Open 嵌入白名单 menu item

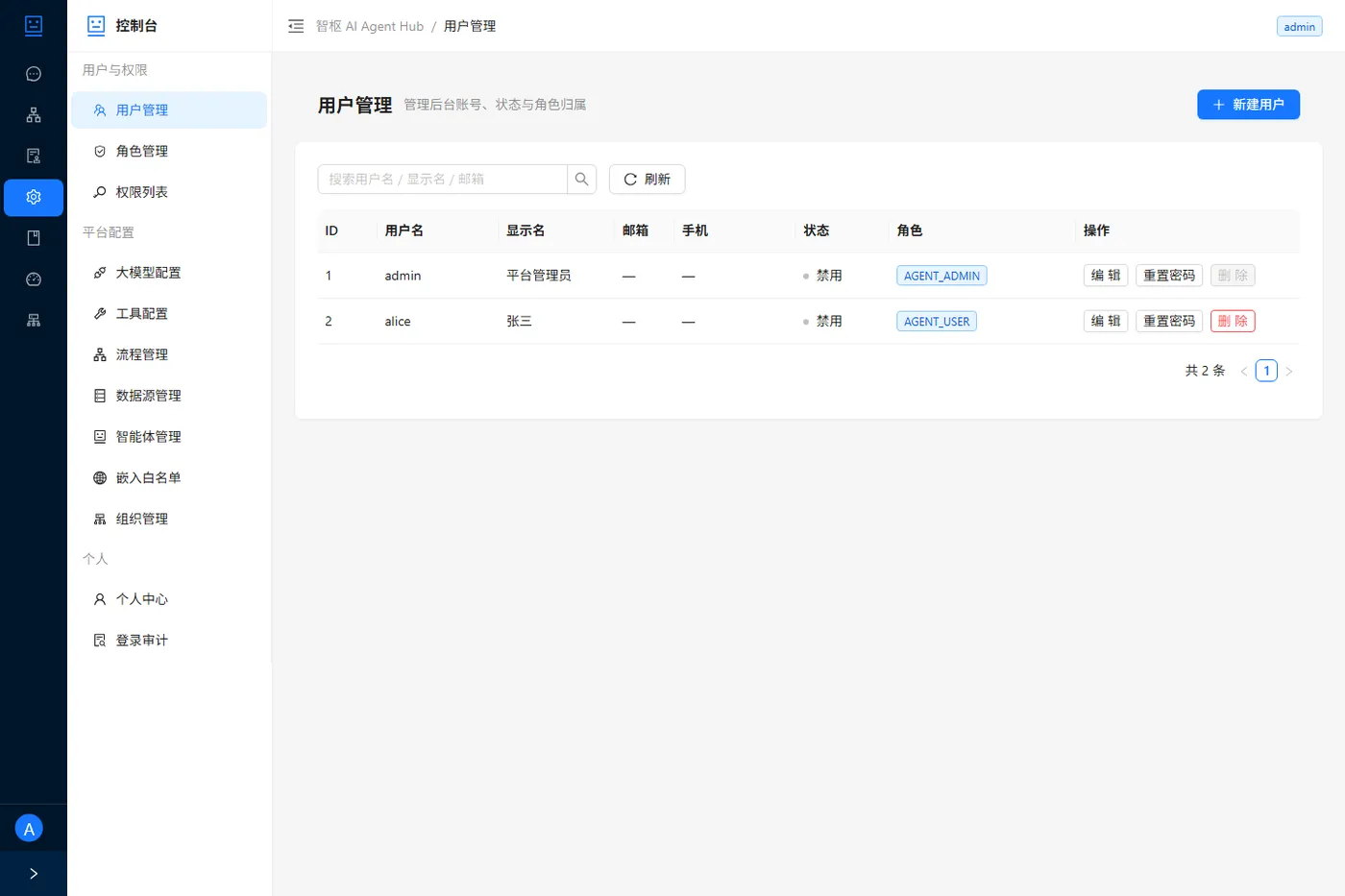coord(169,478)
